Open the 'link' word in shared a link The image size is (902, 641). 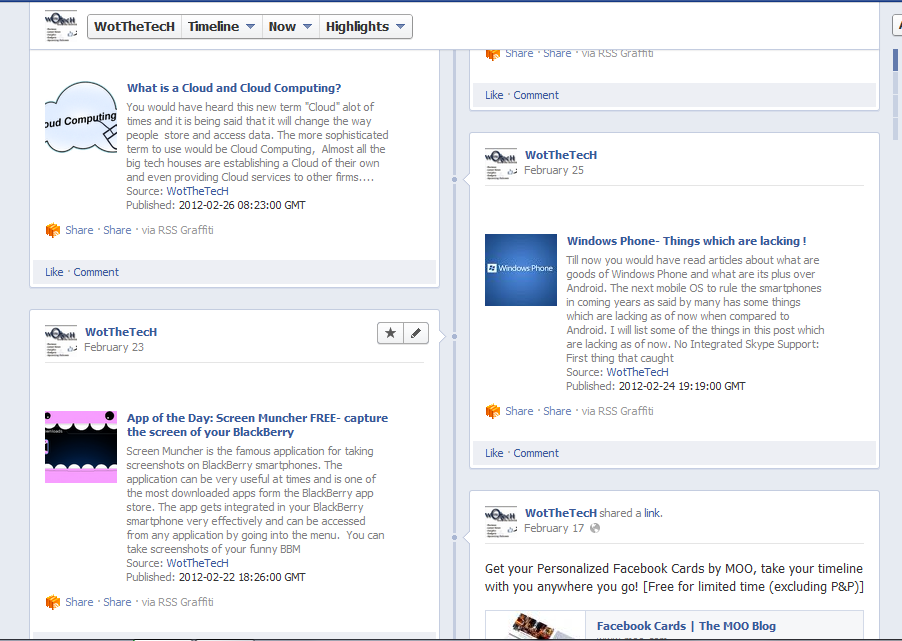652,513
